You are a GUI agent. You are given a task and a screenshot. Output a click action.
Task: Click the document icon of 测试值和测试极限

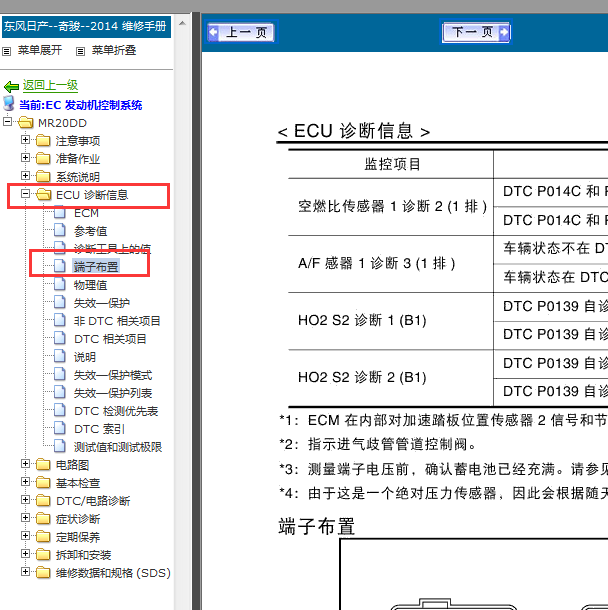click(x=60, y=446)
